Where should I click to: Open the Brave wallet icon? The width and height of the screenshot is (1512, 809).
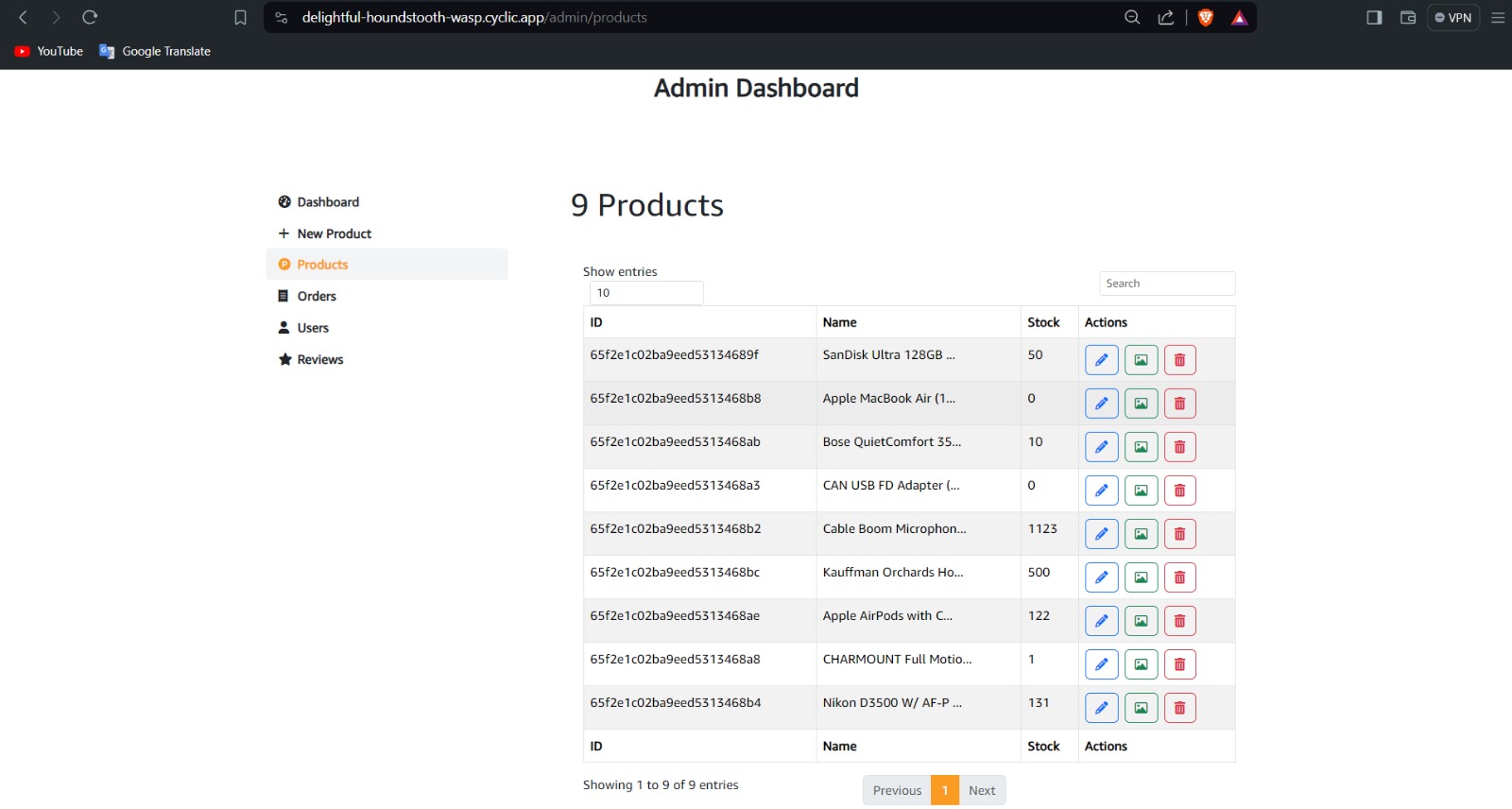(1408, 17)
